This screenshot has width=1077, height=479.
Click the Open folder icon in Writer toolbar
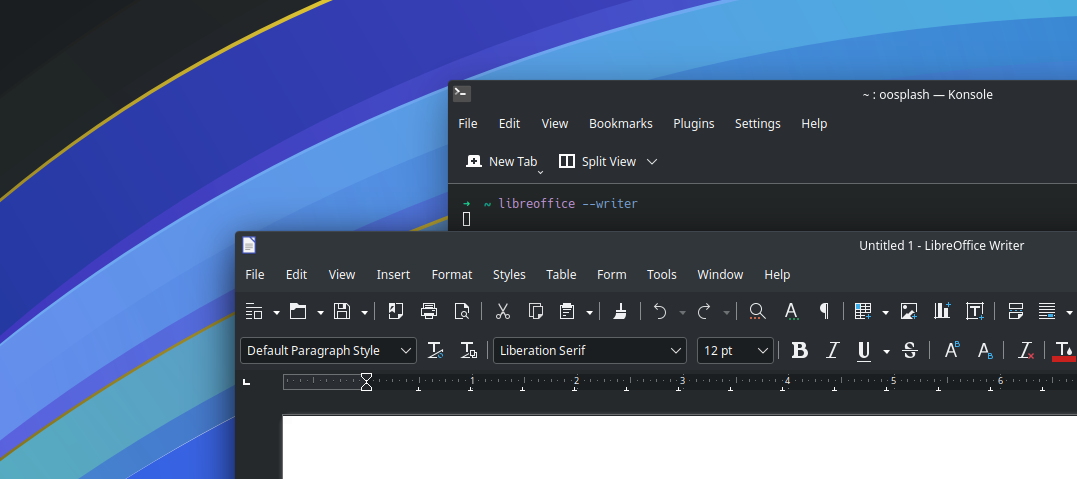[298, 311]
